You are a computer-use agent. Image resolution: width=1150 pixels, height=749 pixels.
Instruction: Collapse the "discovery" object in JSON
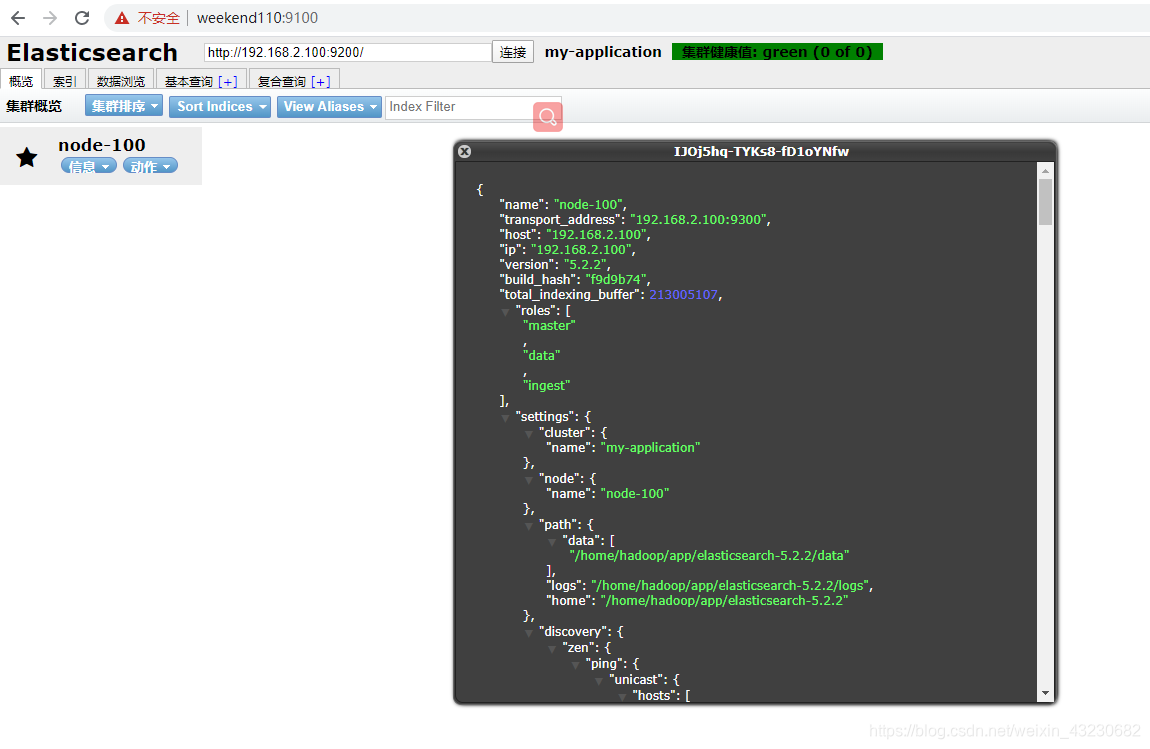(x=529, y=632)
